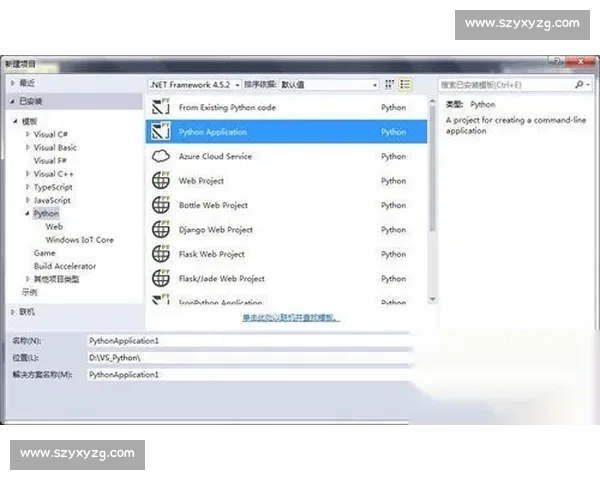This screenshot has height=480, width=600.
Task: Select Flask/Jade Web Project row text
Action: click(222, 279)
